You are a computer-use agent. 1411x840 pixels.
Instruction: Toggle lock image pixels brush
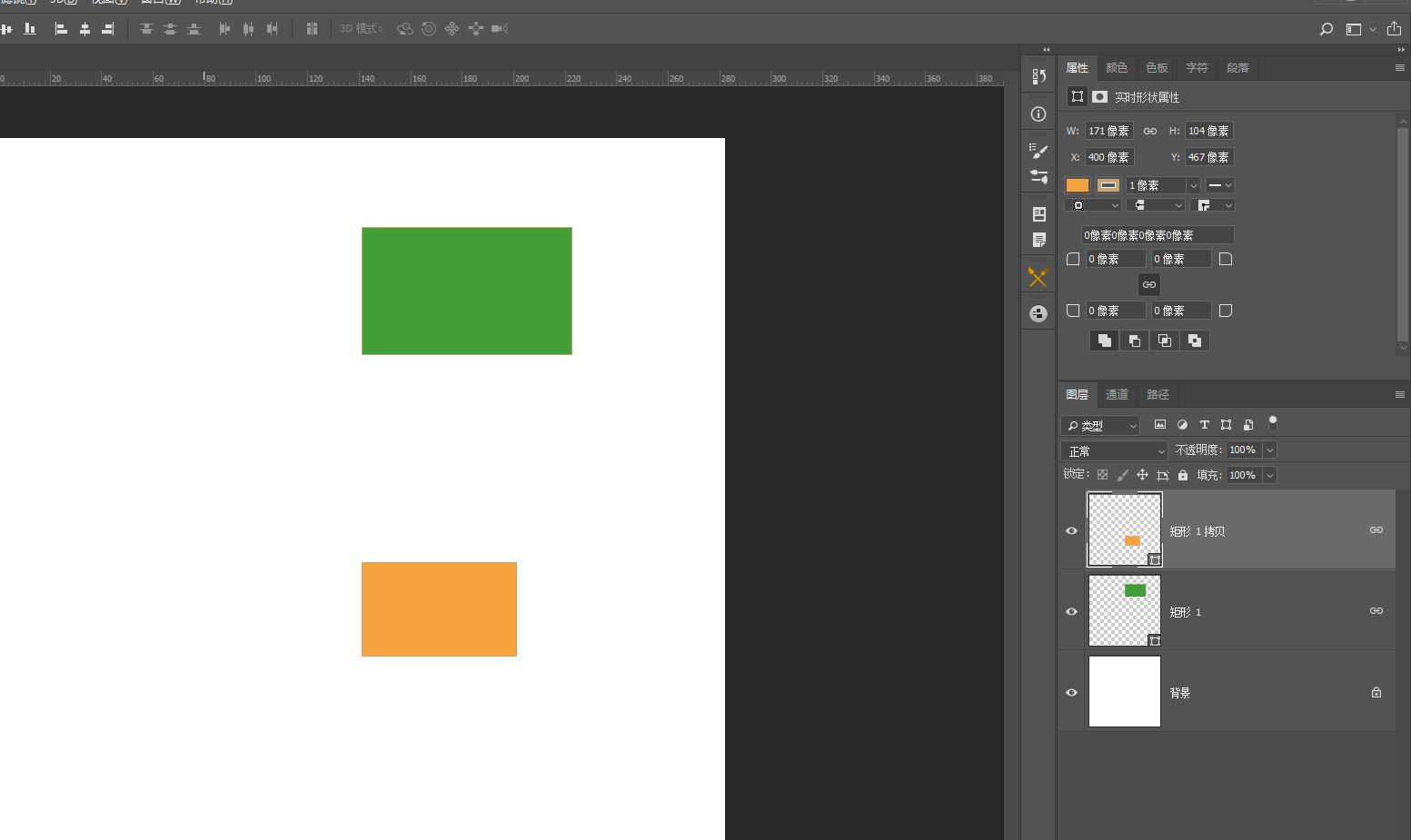click(x=1122, y=475)
